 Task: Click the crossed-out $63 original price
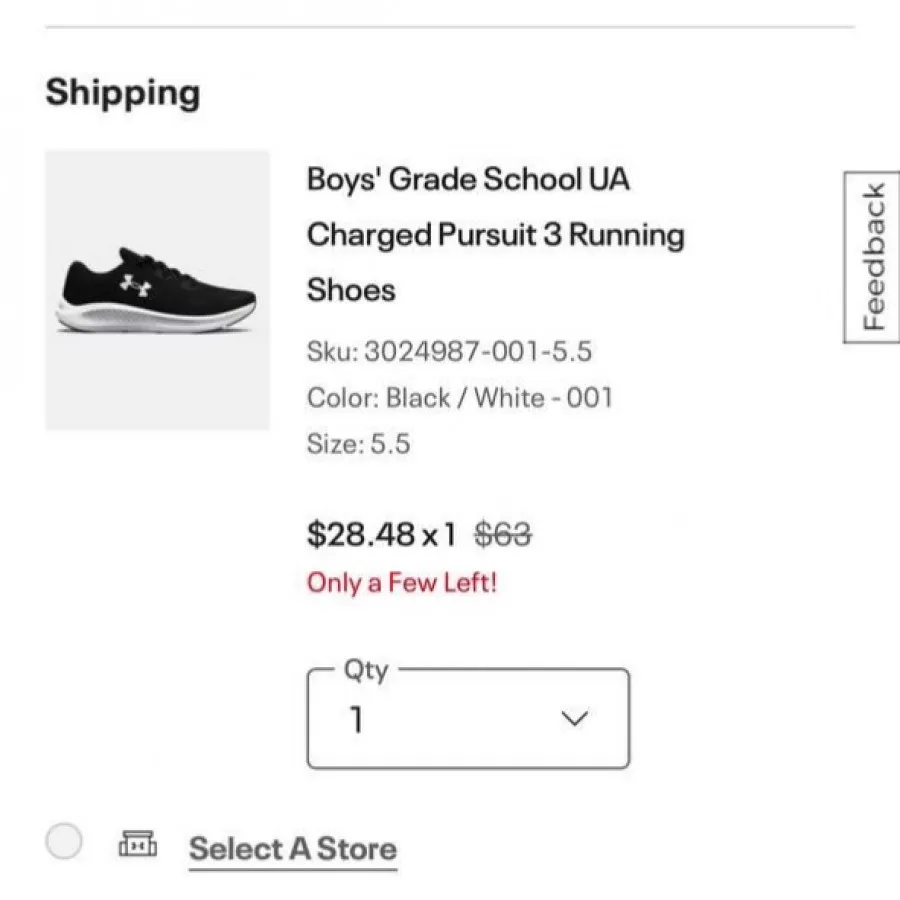(502, 535)
